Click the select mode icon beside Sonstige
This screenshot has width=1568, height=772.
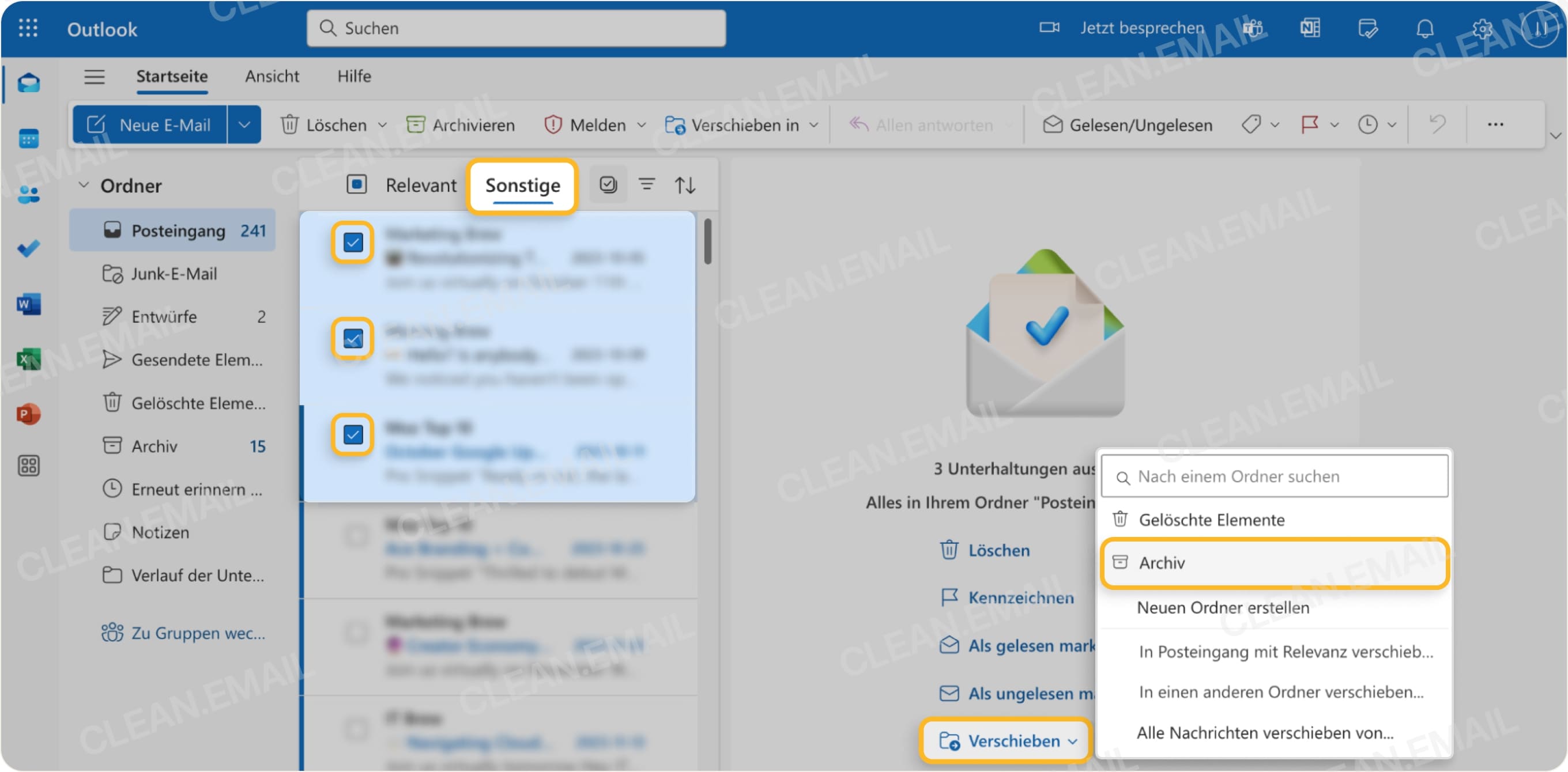tap(608, 184)
